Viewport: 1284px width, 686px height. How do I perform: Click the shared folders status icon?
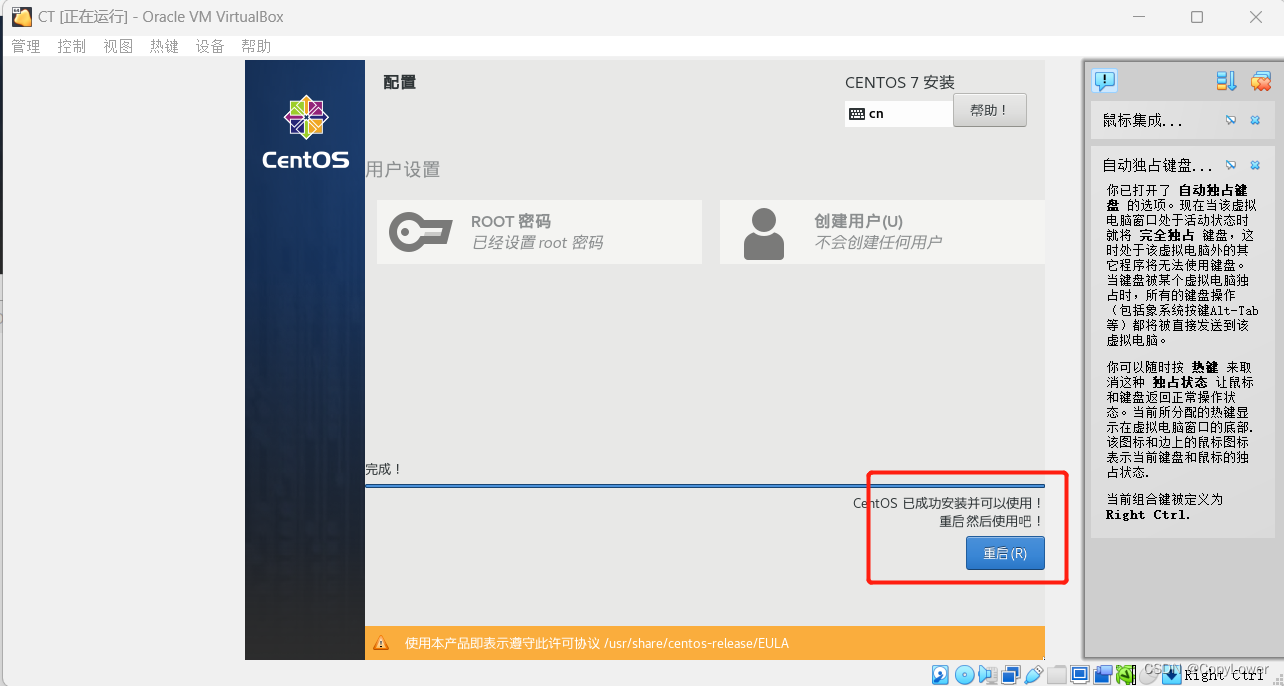pos(1056,674)
